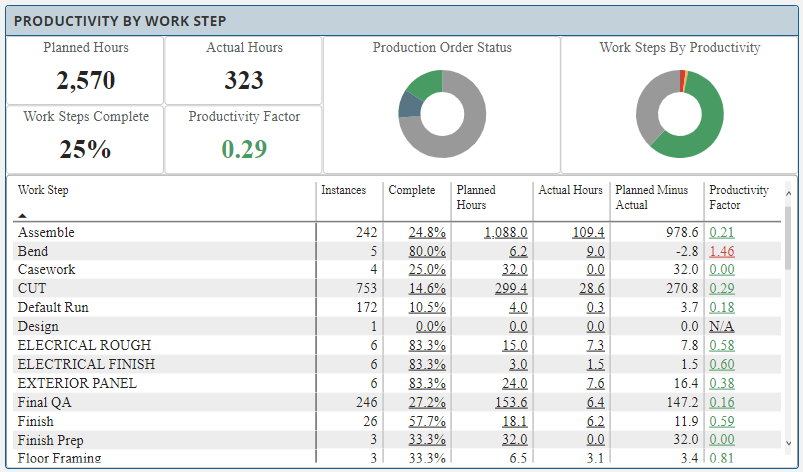Click CUT planned hours 299.4 link
Image resolution: width=803 pixels, height=472 pixels.
506,288
